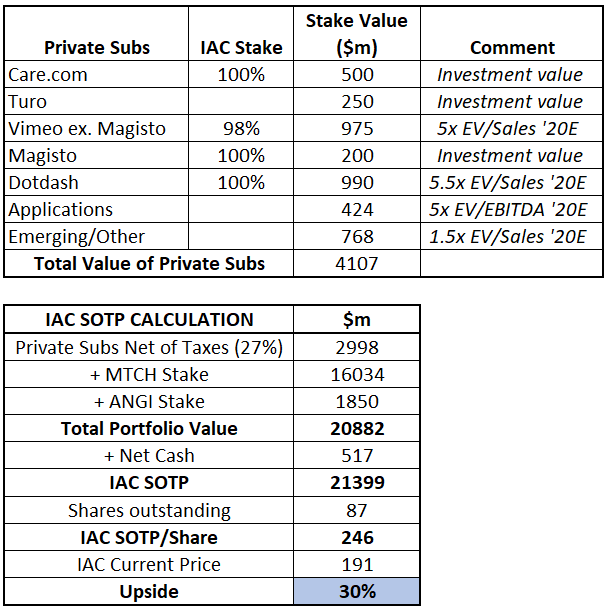
Task: Click the + ANGI Stake cell
Action: (149, 401)
